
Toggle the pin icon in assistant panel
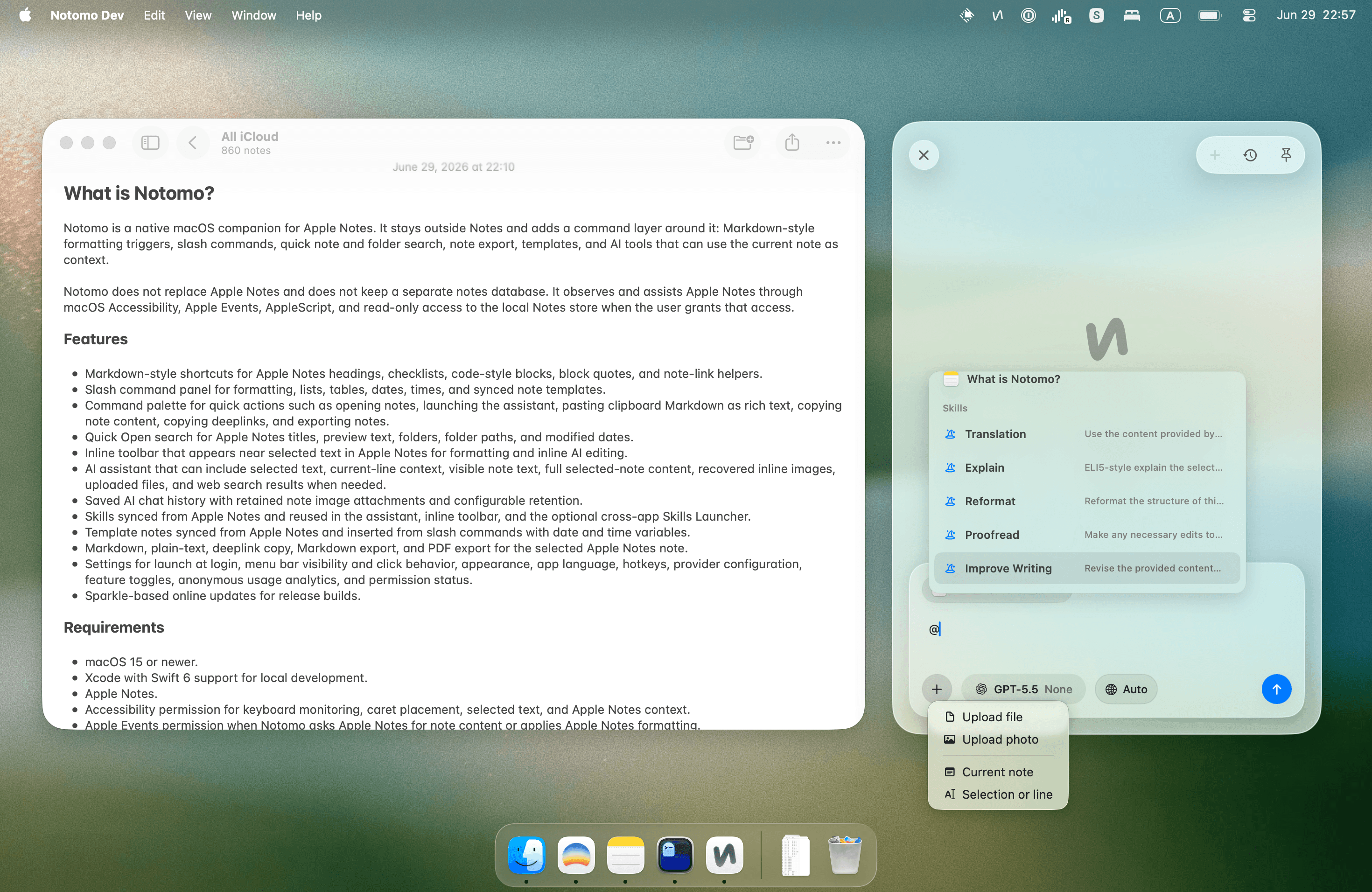pyautogui.click(x=1286, y=155)
